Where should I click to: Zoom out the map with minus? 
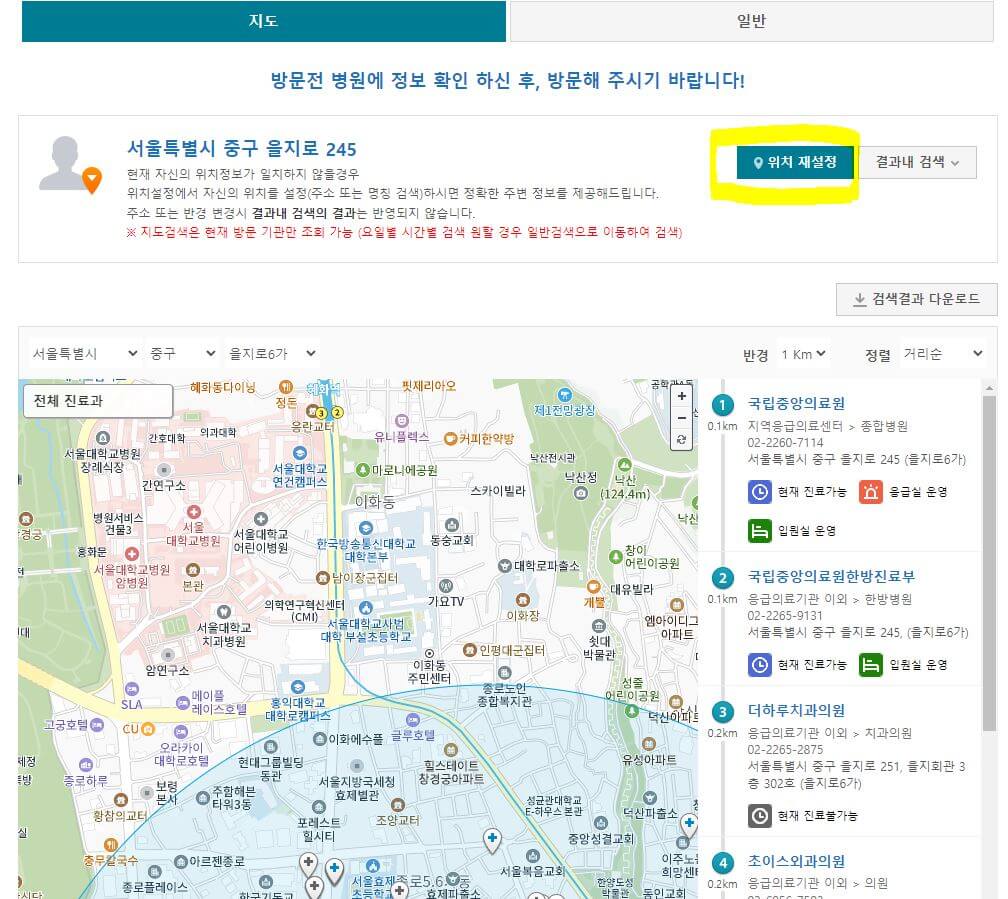point(681,418)
